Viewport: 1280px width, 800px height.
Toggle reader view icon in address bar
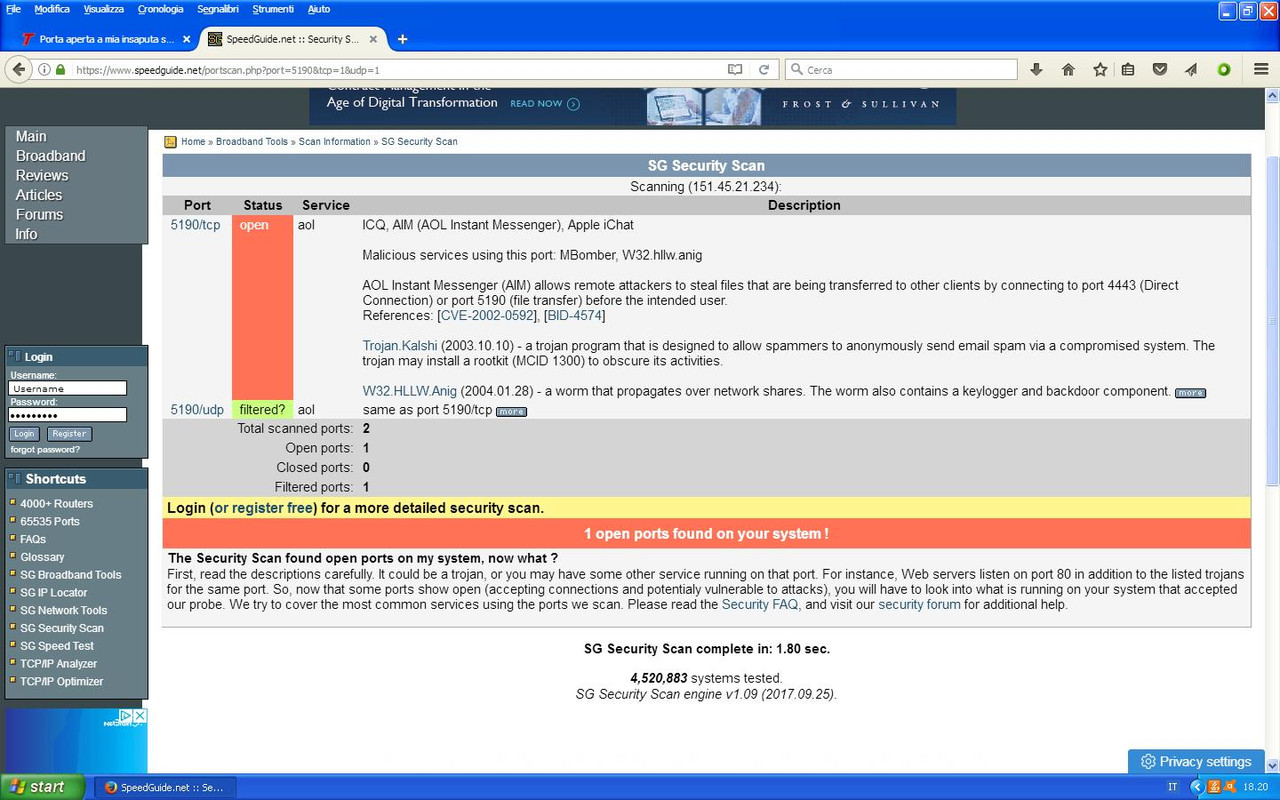735,70
